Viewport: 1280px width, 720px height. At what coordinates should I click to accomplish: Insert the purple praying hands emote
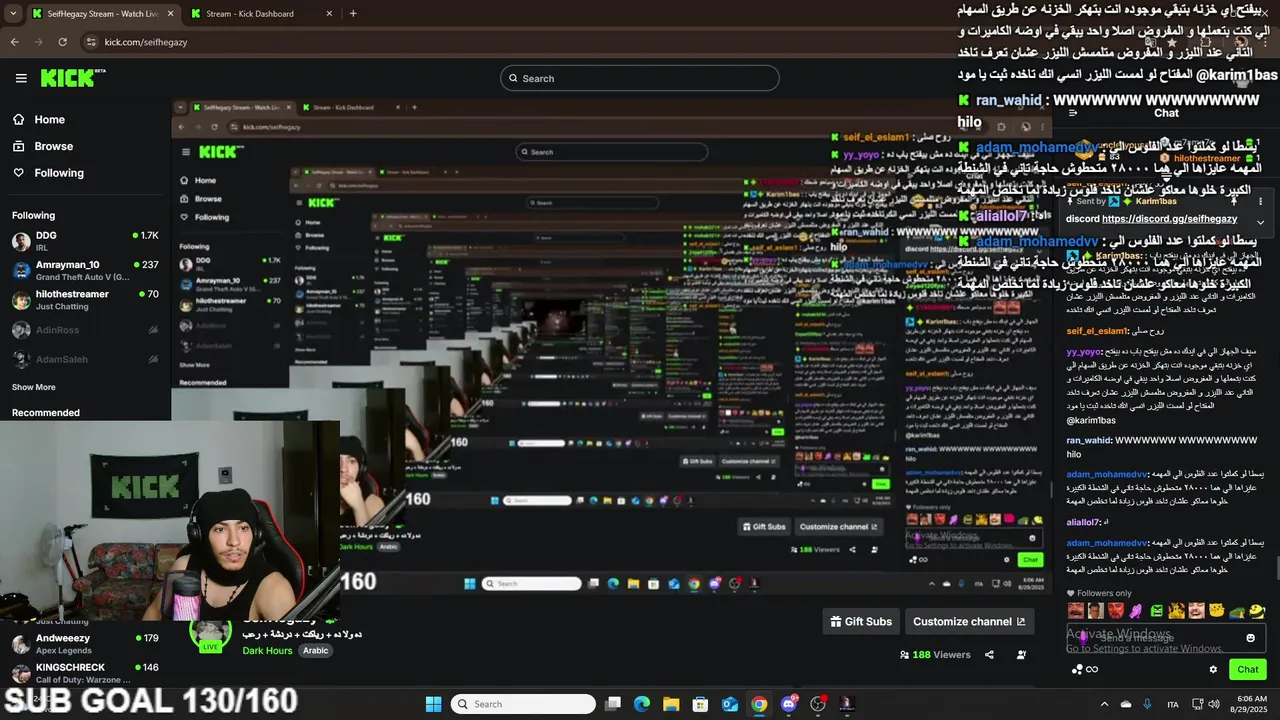pyautogui.click(x=1136, y=610)
